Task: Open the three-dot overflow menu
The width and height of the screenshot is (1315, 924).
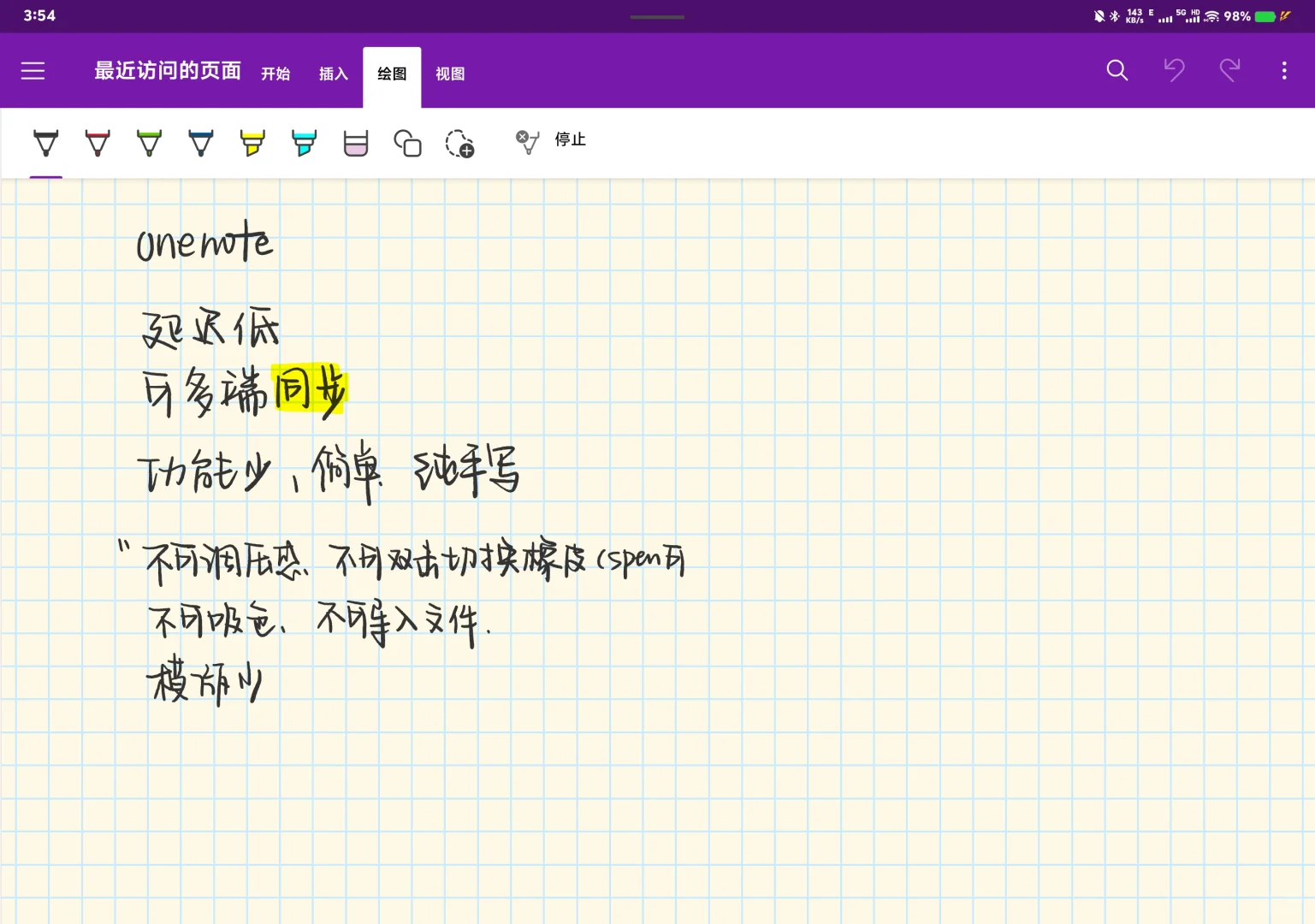Action: click(x=1284, y=70)
